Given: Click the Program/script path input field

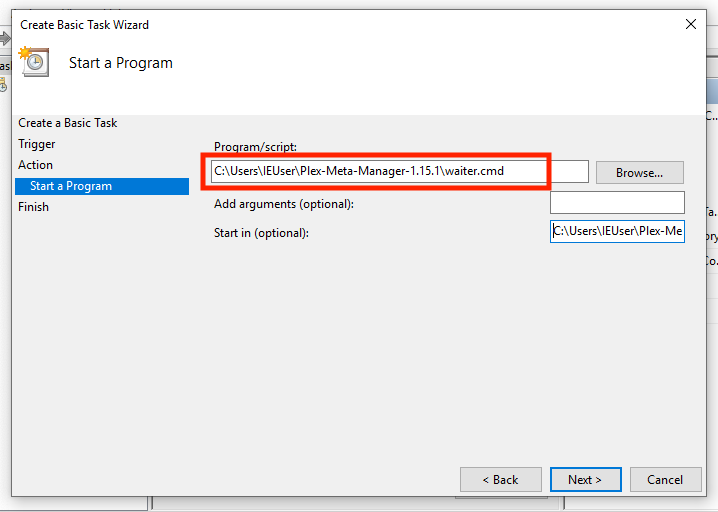Looking at the screenshot, I should [399, 171].
